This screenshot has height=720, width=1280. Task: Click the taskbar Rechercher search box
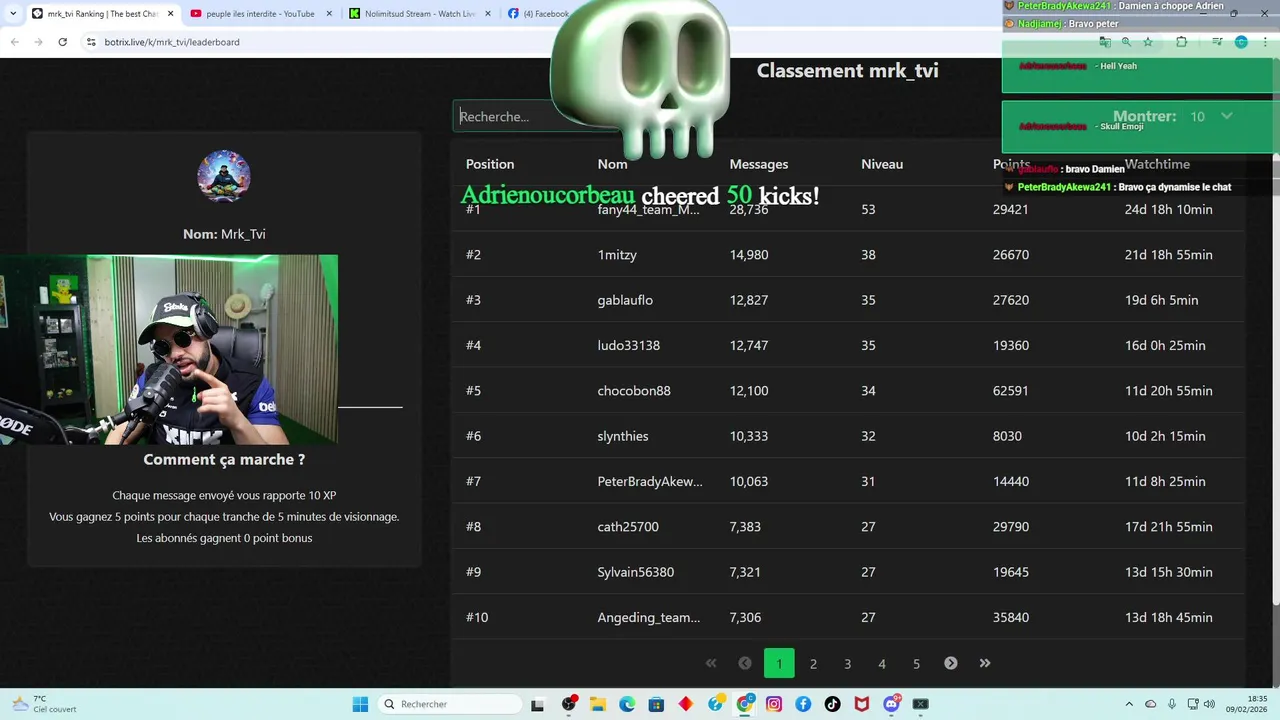point(448,704)
